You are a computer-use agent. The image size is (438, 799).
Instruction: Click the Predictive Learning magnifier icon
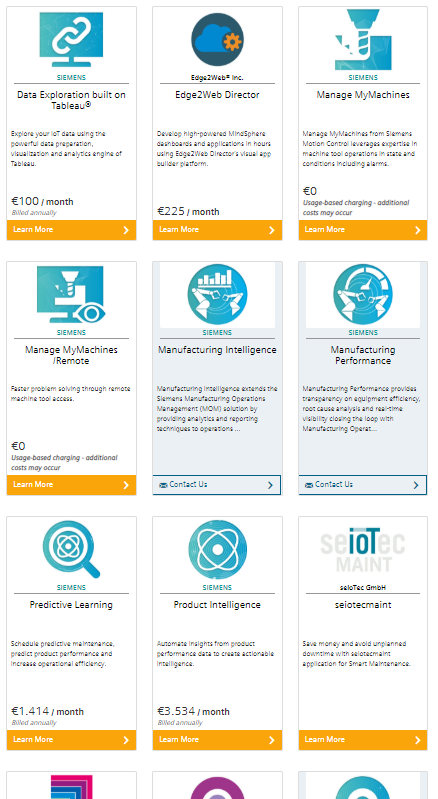point(71,550)
